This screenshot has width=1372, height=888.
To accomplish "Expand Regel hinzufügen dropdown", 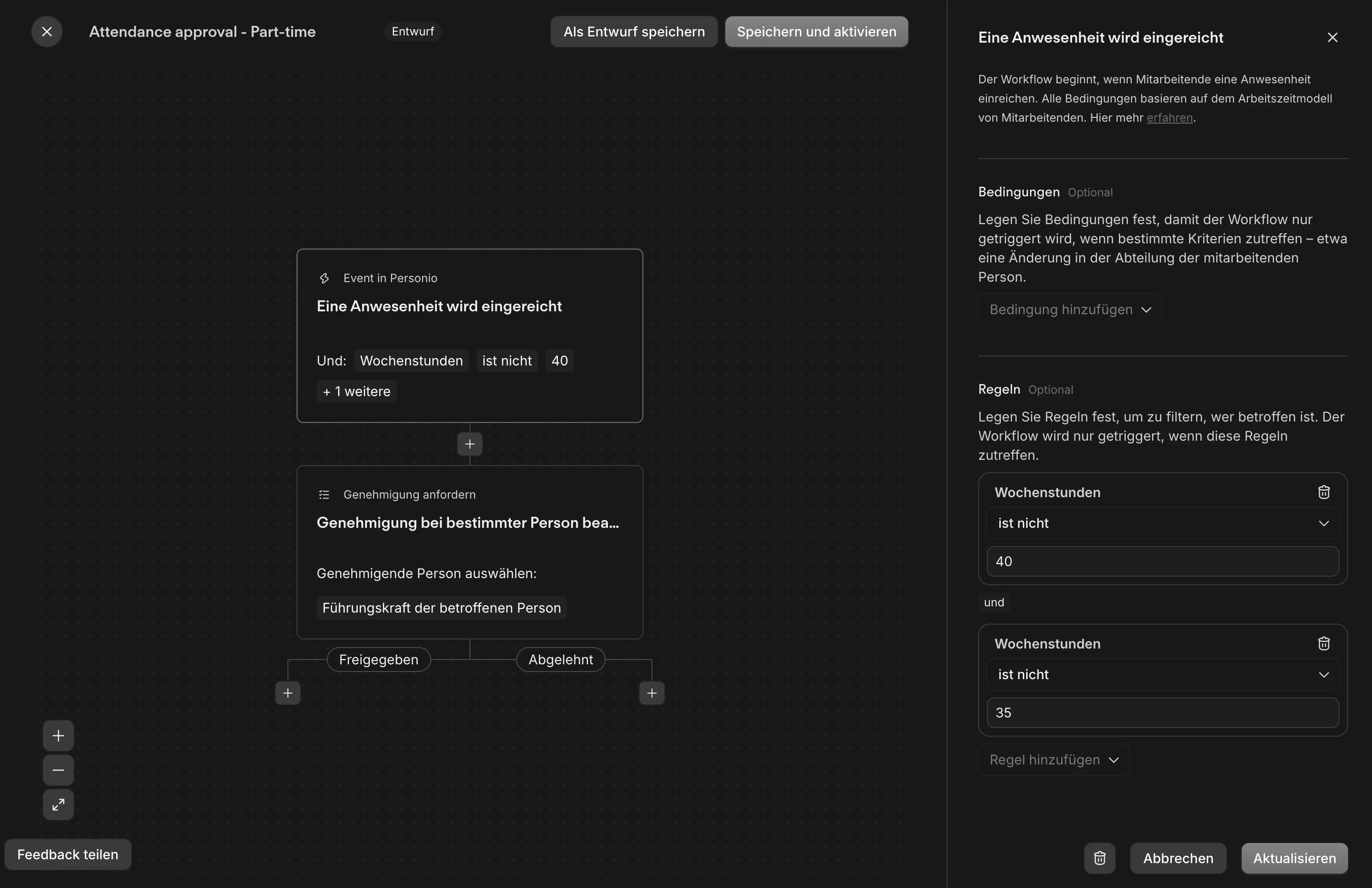I will coord(1053,760).
